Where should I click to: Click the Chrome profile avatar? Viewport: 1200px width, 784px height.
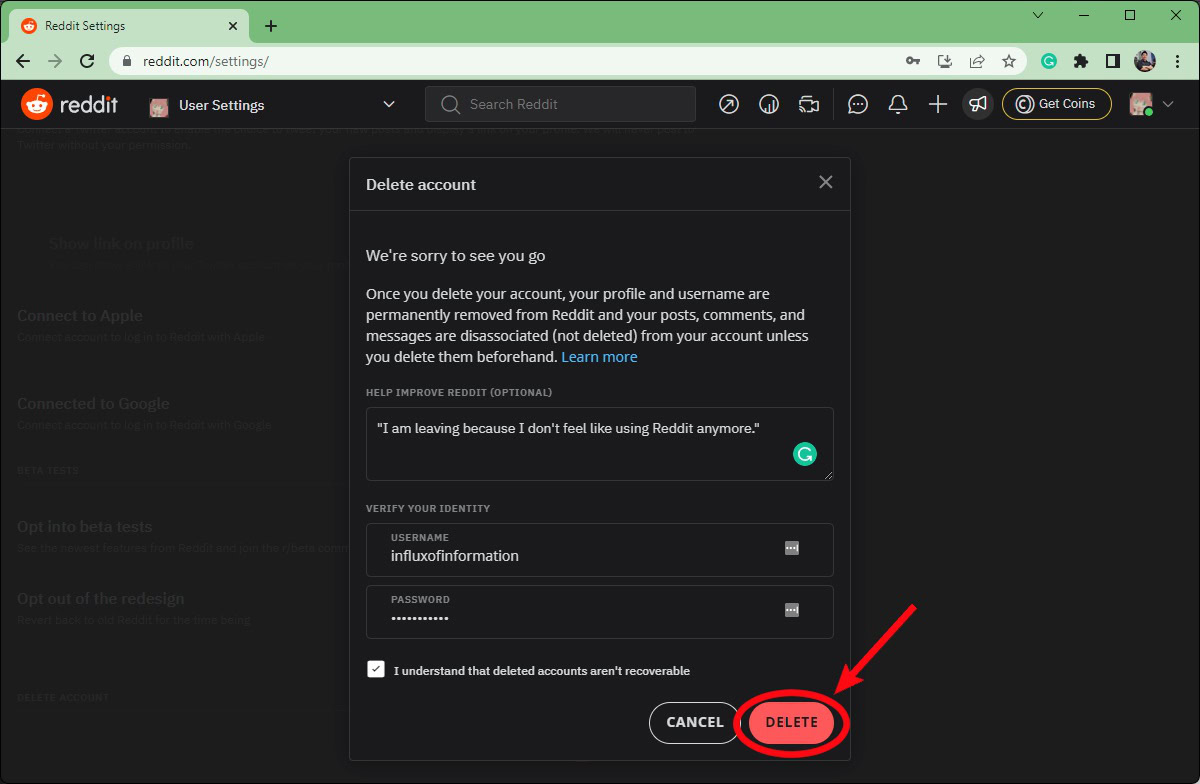coord(1145,61)
